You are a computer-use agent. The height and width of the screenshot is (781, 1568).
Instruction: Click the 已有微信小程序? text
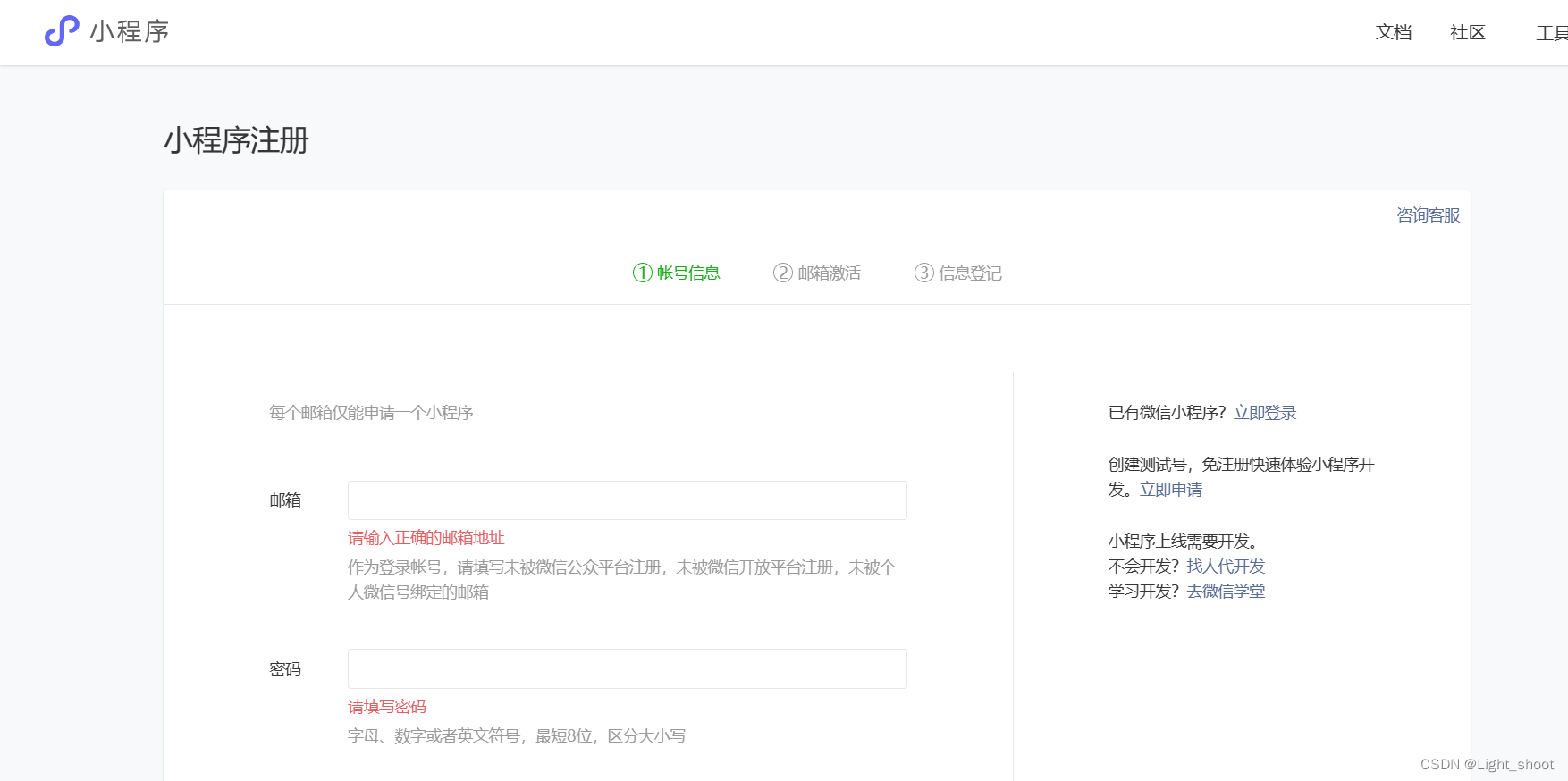coord(1168,413)
